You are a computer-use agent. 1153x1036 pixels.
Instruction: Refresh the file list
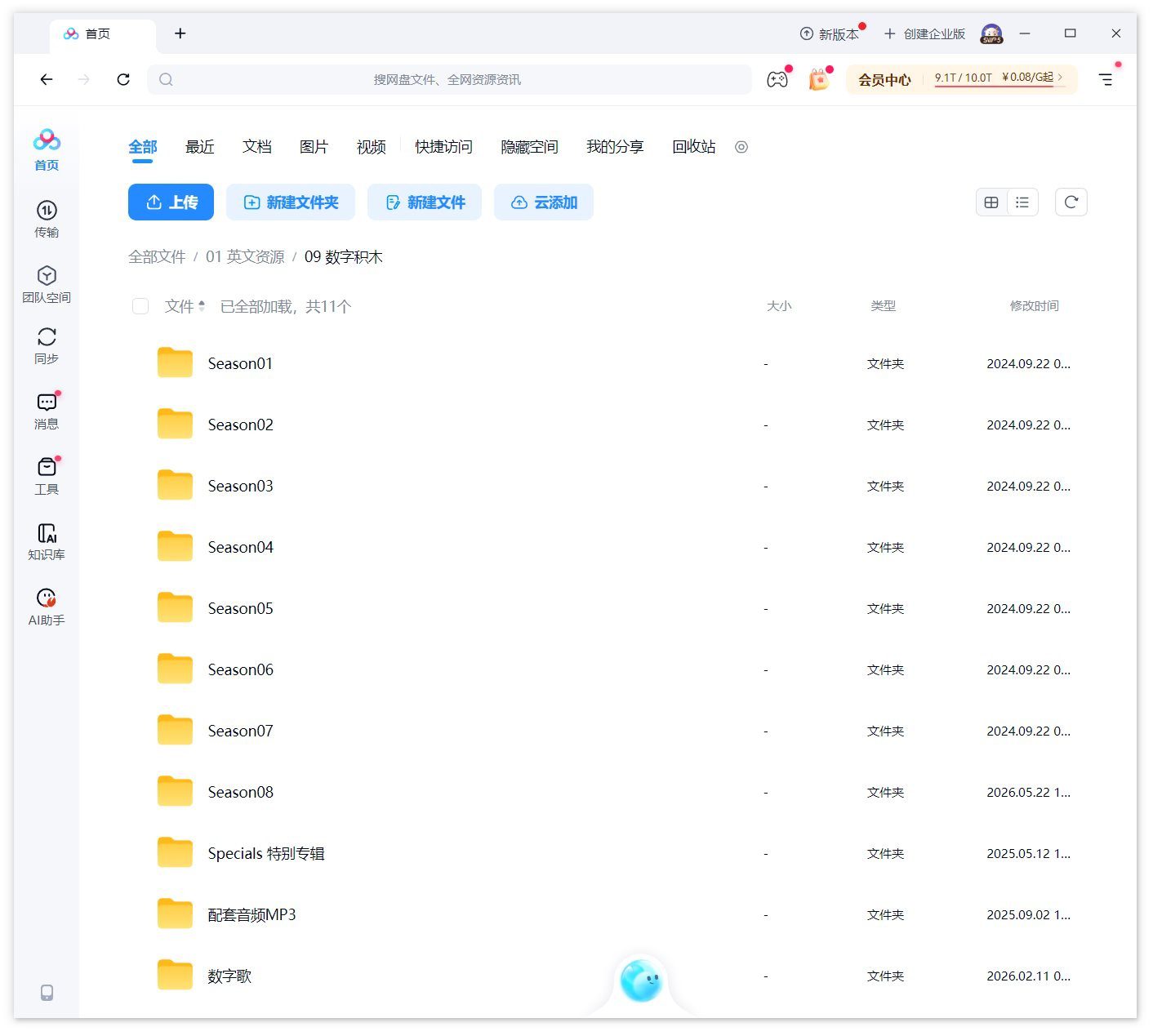pyautogui.click(x=1071, y=202)
